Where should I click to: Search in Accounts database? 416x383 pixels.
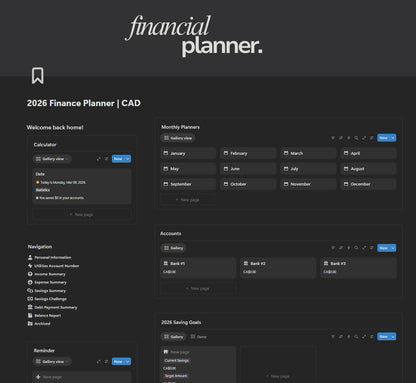pos(356,248)
